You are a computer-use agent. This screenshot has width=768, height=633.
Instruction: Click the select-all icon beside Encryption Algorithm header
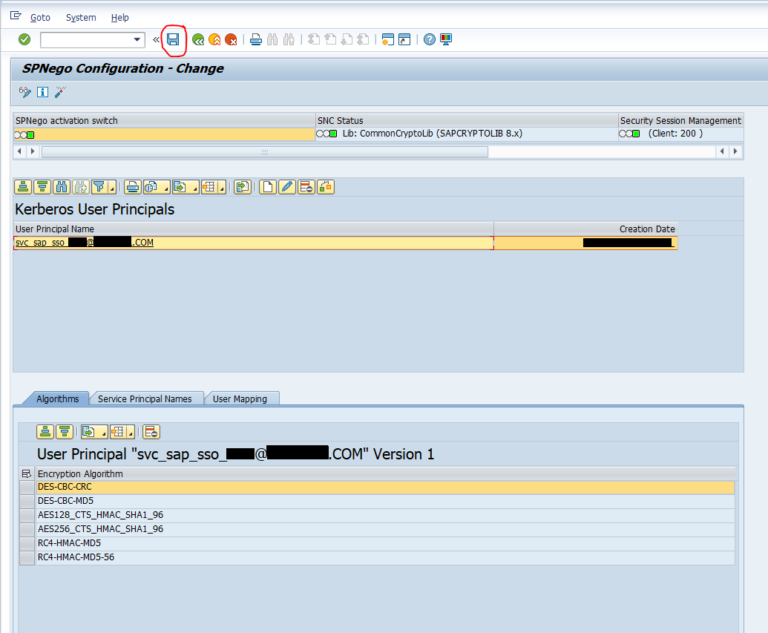click(26, 474)
